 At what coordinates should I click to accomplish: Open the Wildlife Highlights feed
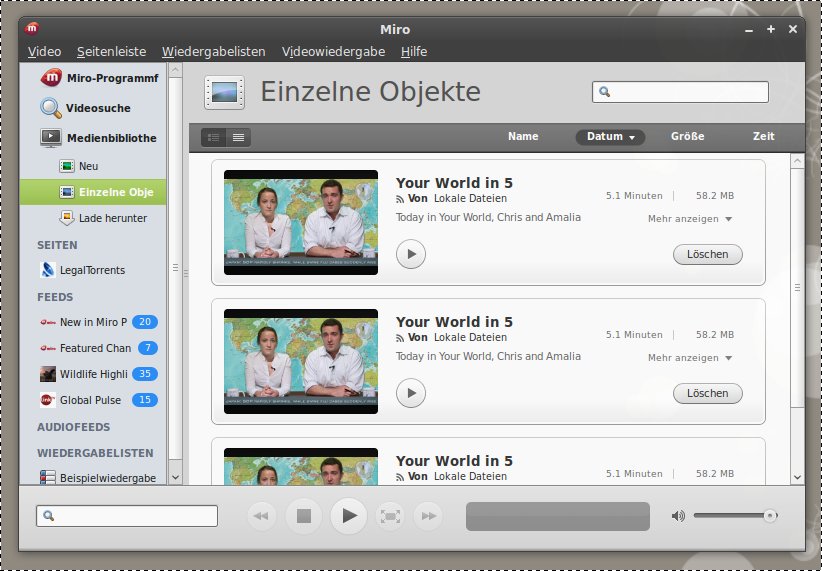tap(93, 374)
